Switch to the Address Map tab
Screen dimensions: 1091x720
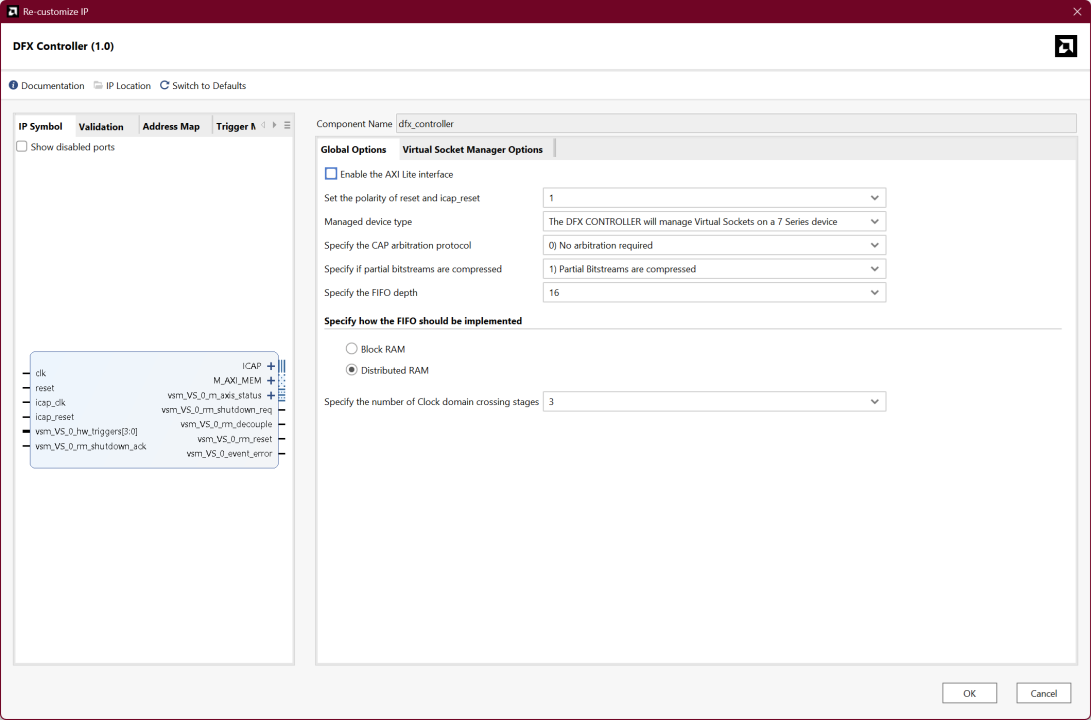(171, 126)
